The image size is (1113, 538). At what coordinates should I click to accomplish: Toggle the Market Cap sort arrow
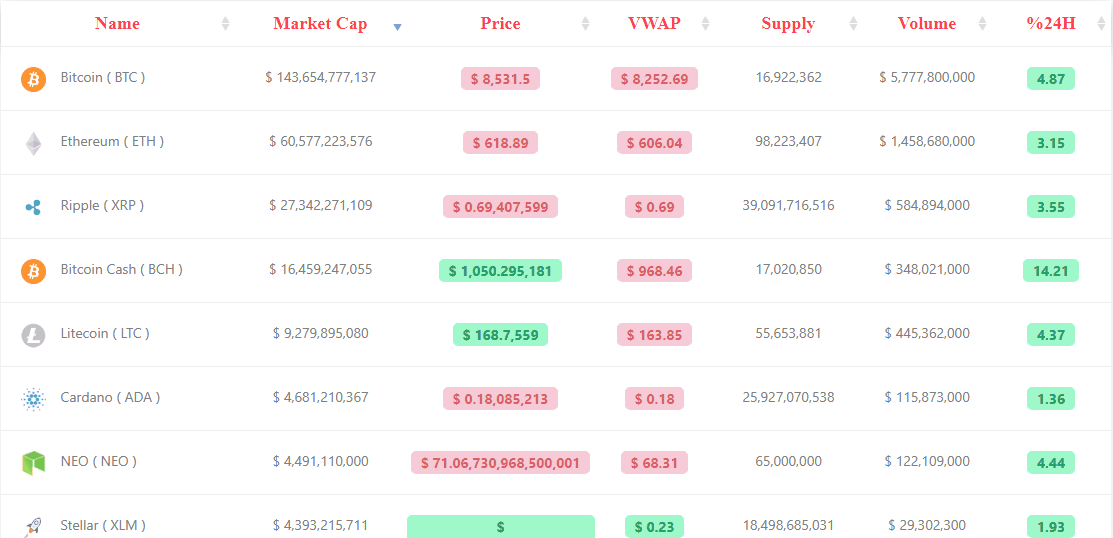(398, 27)
